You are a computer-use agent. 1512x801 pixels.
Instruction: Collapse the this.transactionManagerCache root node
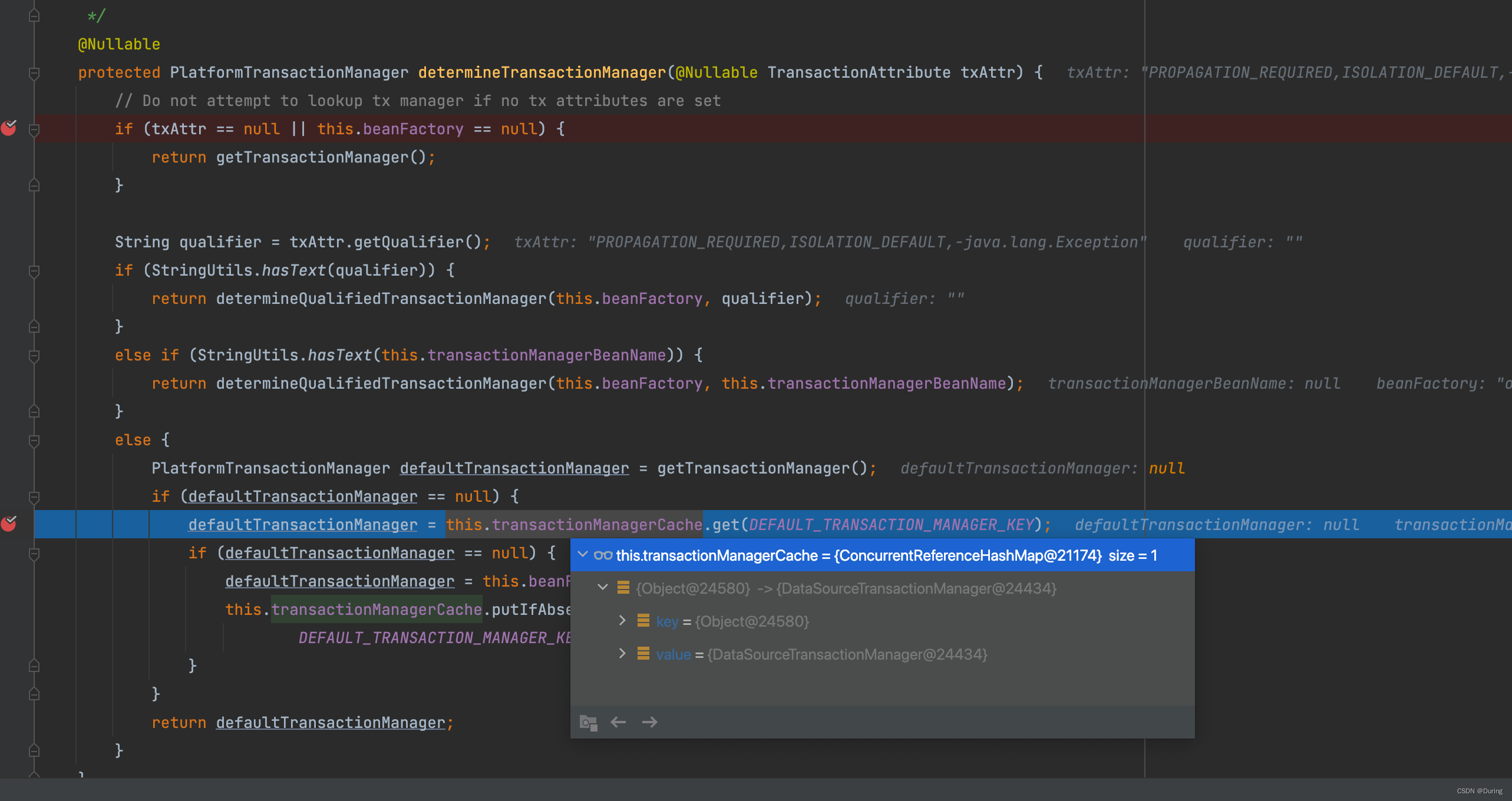583,555
